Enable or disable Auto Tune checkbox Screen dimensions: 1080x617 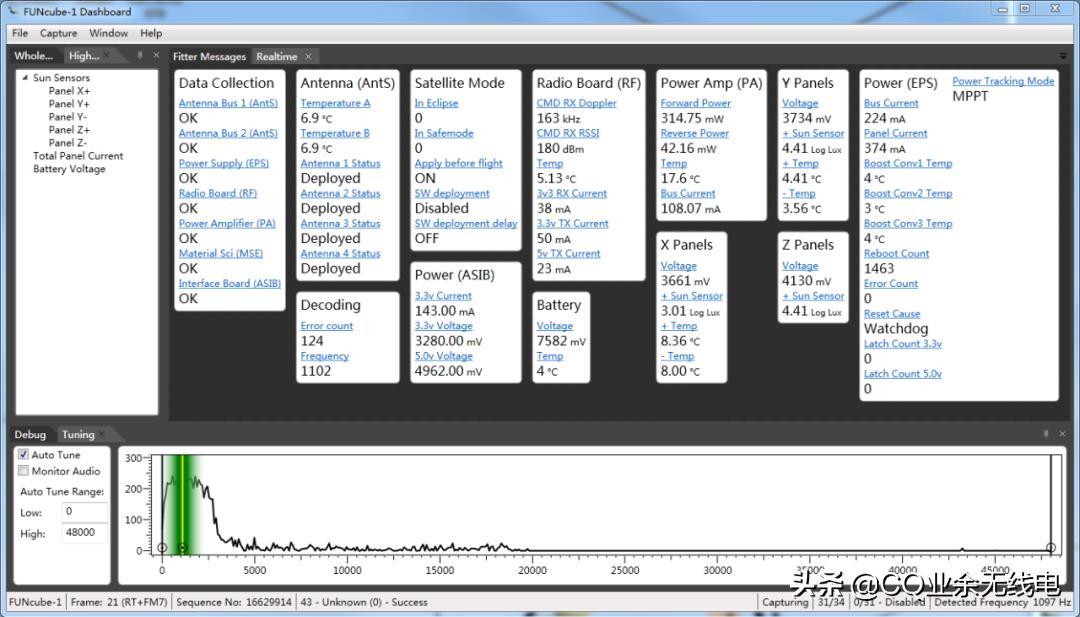click(x=23, y=454)
